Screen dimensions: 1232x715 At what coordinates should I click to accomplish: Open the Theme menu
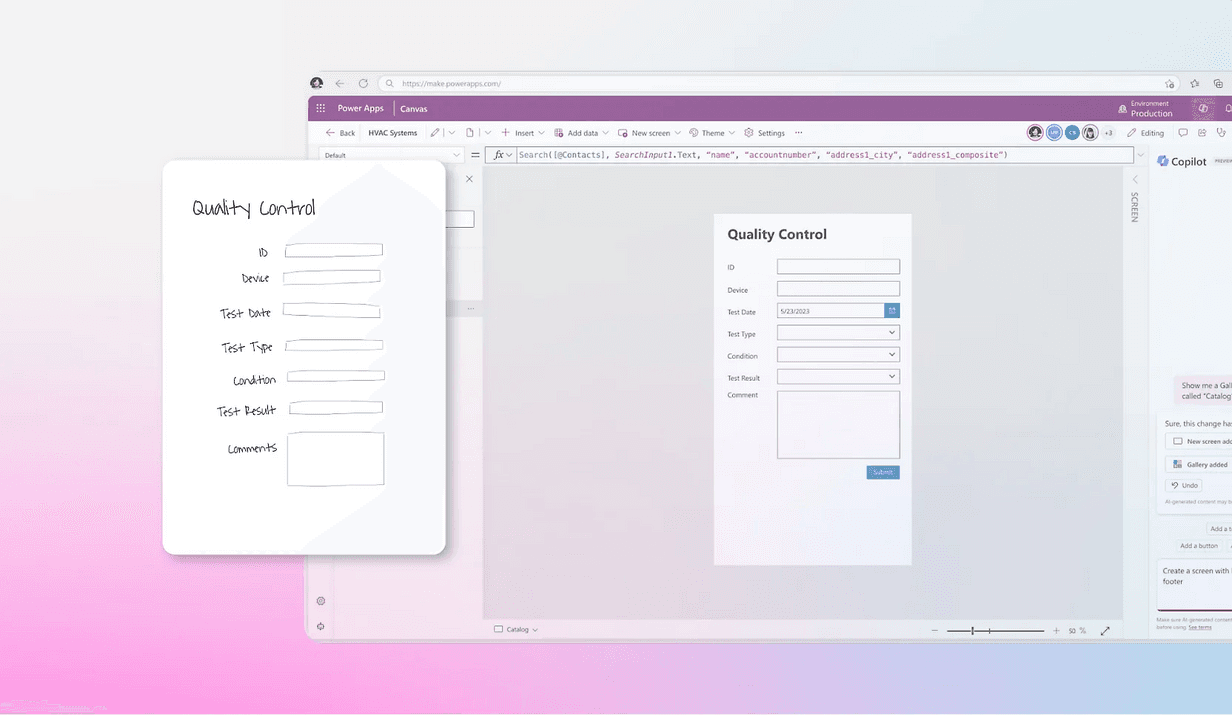click(712, 133)
